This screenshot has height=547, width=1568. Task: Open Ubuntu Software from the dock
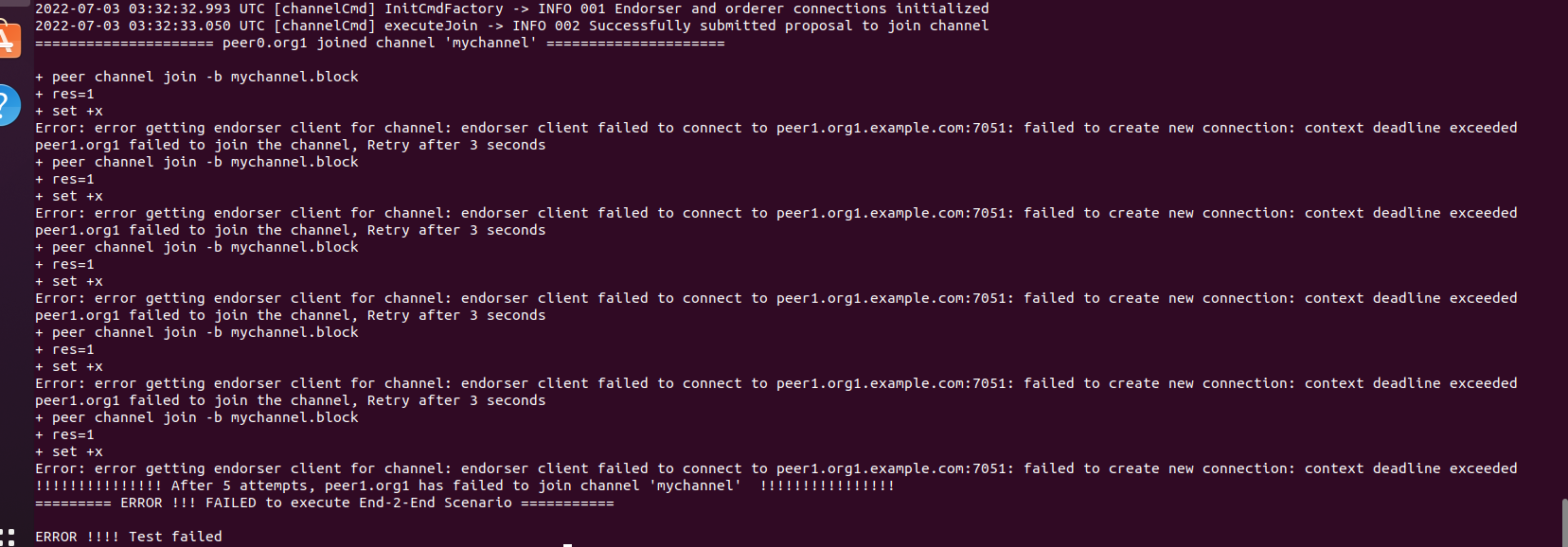[8, 40]
